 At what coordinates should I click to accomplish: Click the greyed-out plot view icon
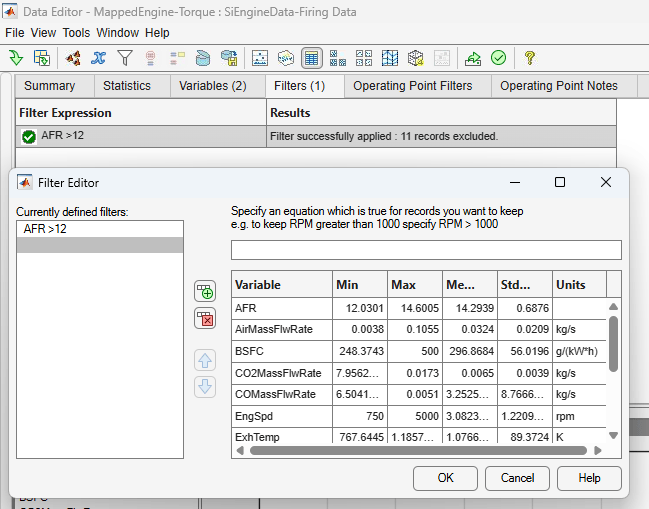click(442, 58)
